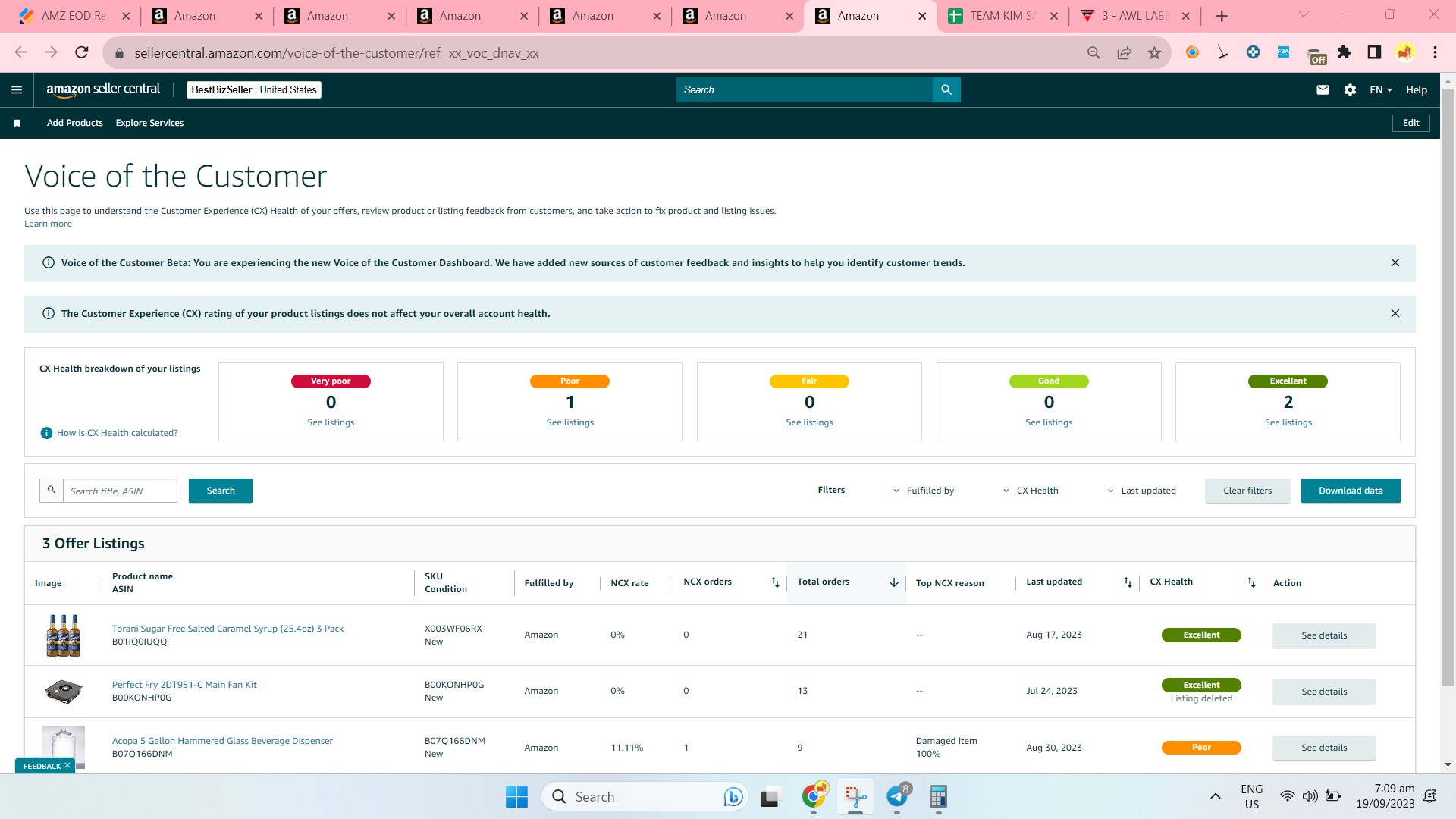The height and width of the screenshot is (819, 1456).
Task: See listings under Excellent
Action: [1288, 422]
